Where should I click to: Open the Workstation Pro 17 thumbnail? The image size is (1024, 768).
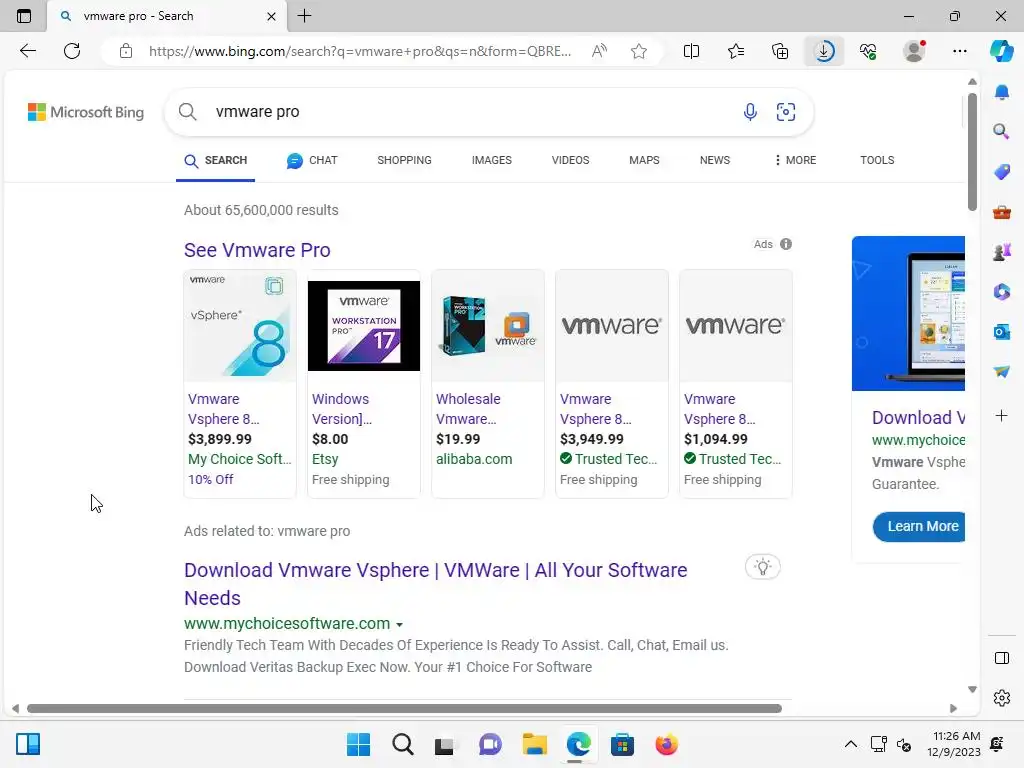[x=364, y=326]
